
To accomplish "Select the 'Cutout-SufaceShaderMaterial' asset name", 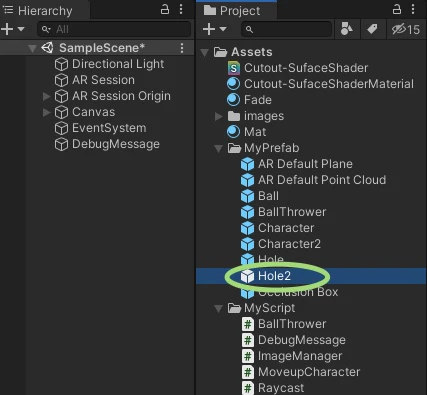I will pyautogui.click(x=329, y=84).
